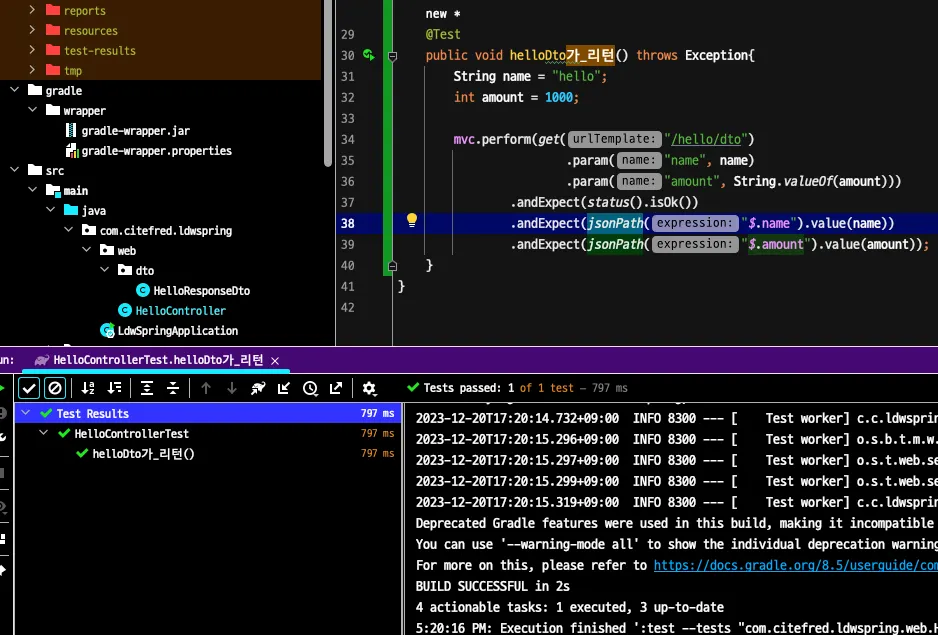Screen dimensions: 938x635
Task: Click the export test results icon
Action: tap(336, 388)
